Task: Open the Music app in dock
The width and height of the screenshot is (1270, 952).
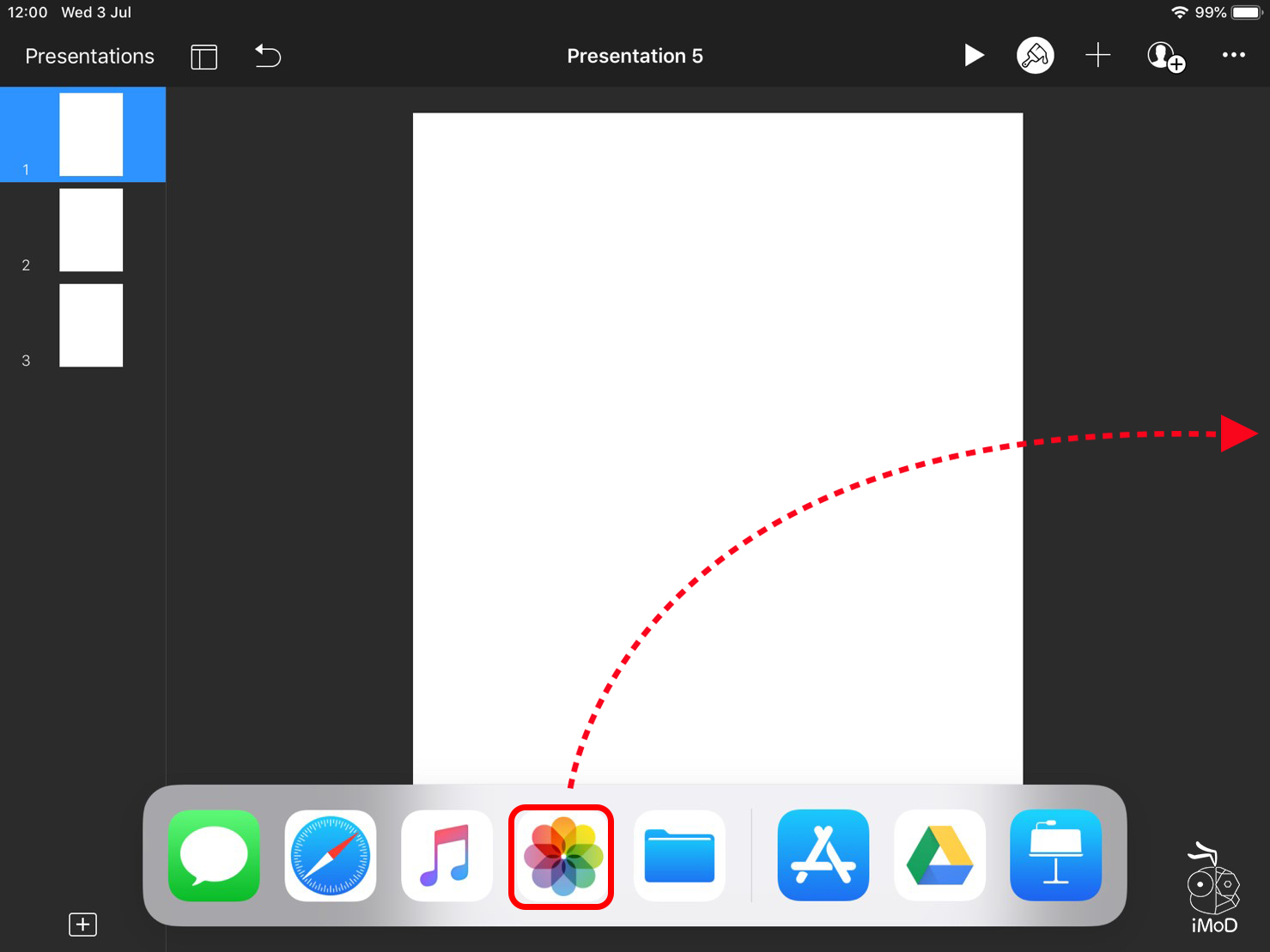Action: [447, 856]
